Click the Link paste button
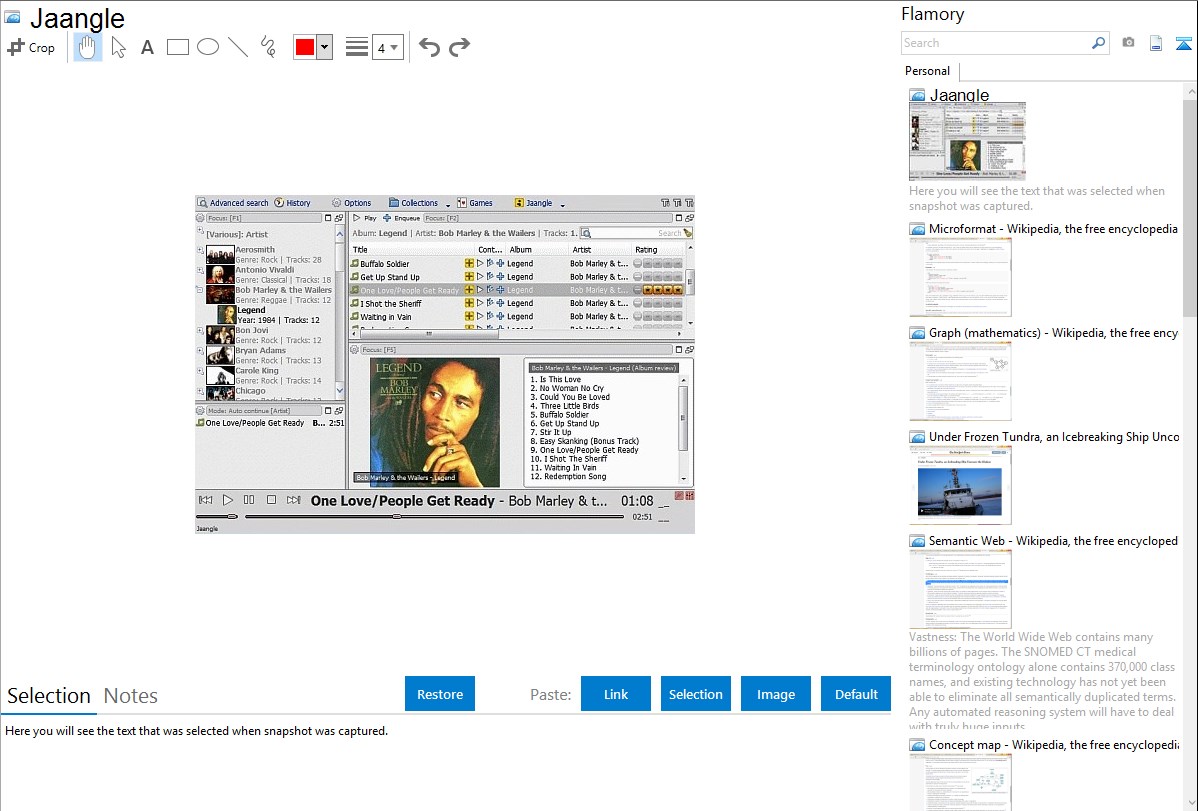 616,694
